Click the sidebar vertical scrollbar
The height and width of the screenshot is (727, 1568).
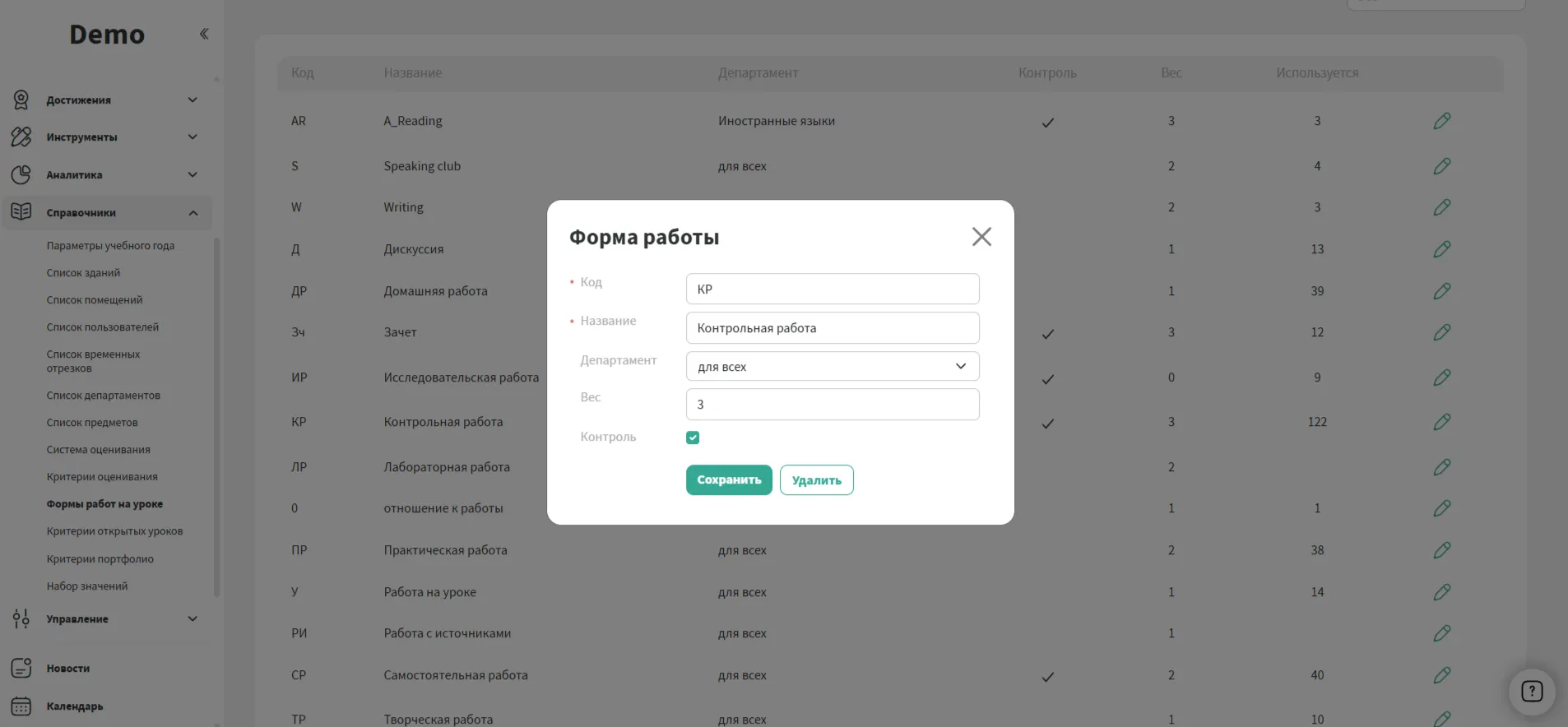pos(216,411)
